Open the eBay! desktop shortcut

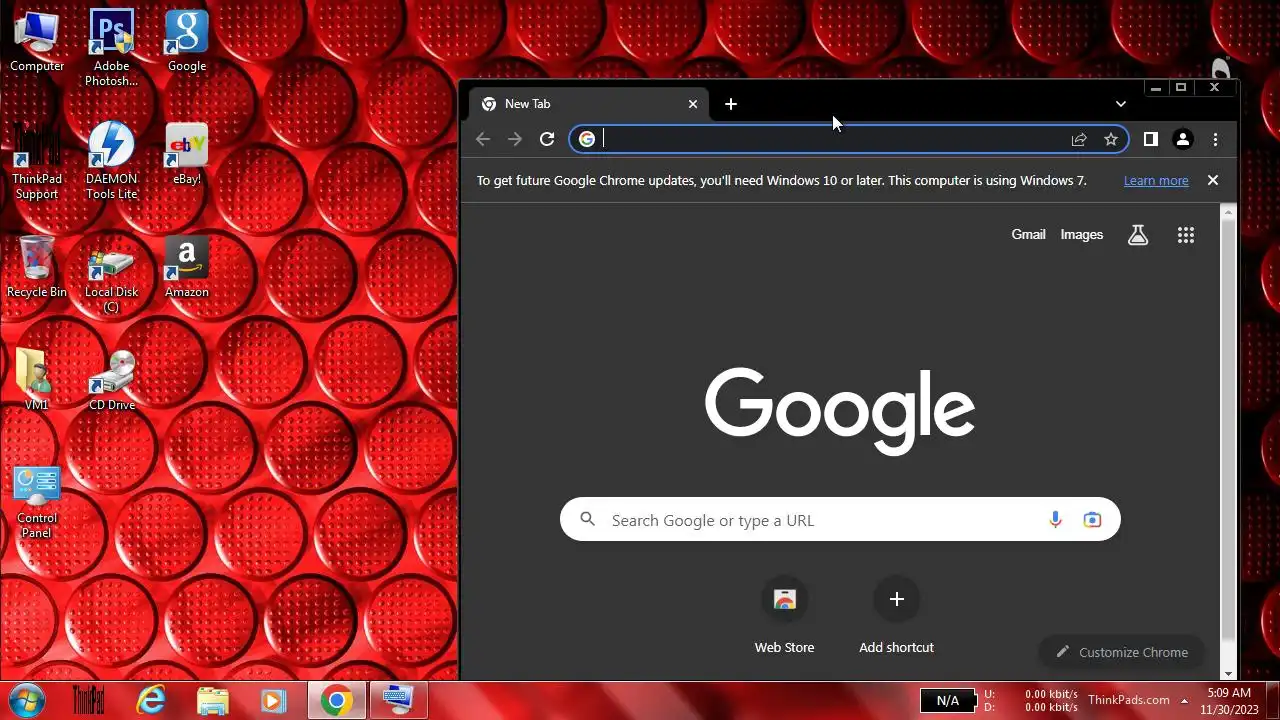[186, 155]
